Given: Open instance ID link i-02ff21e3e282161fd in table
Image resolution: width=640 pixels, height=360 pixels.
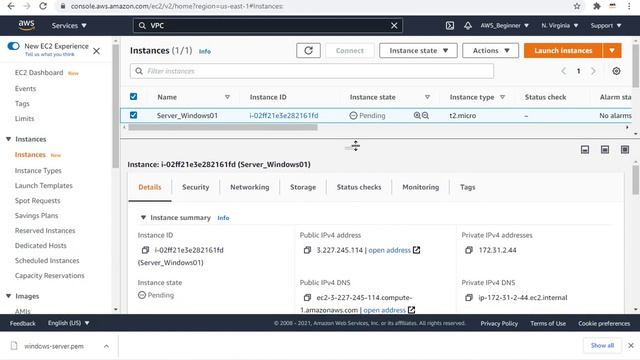Looking at the screenshot, I should 284,116.
